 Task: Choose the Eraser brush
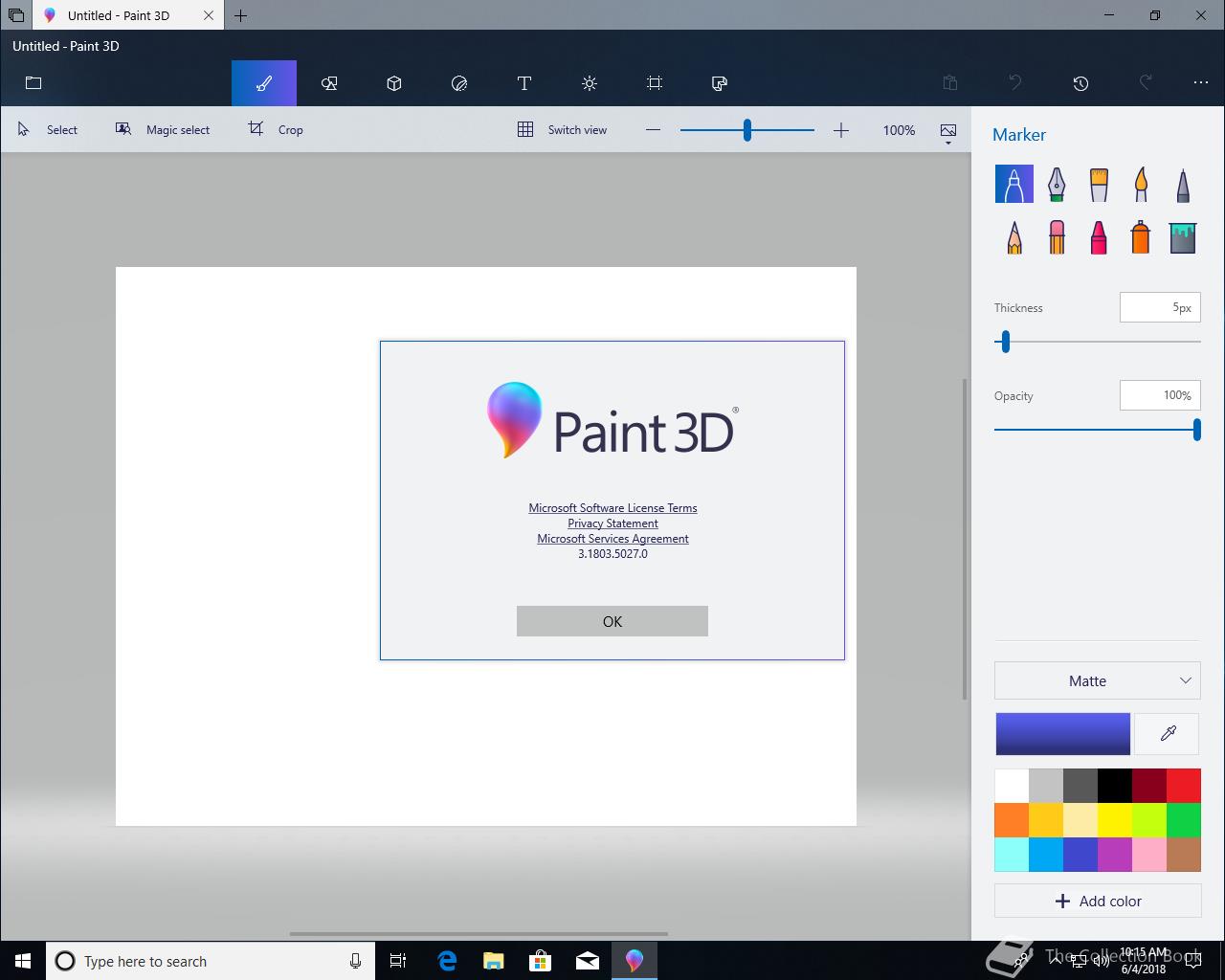tap(1057, 237)
